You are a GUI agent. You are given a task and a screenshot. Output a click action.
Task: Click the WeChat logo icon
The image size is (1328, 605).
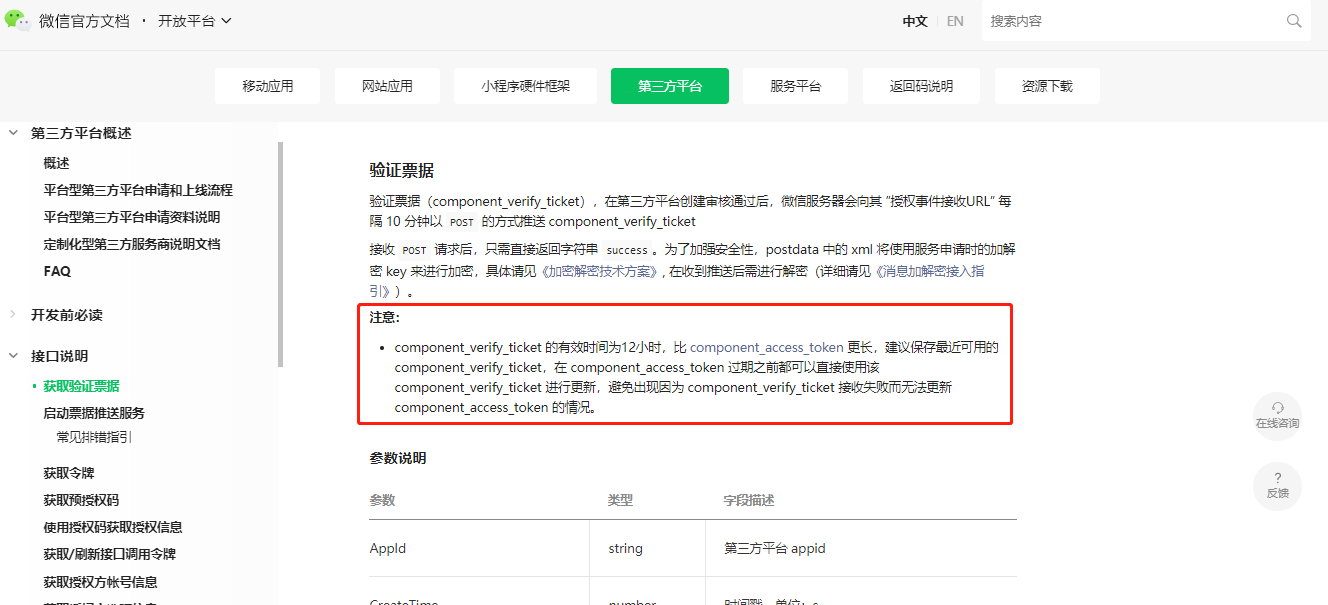click(x=18, y=20)
